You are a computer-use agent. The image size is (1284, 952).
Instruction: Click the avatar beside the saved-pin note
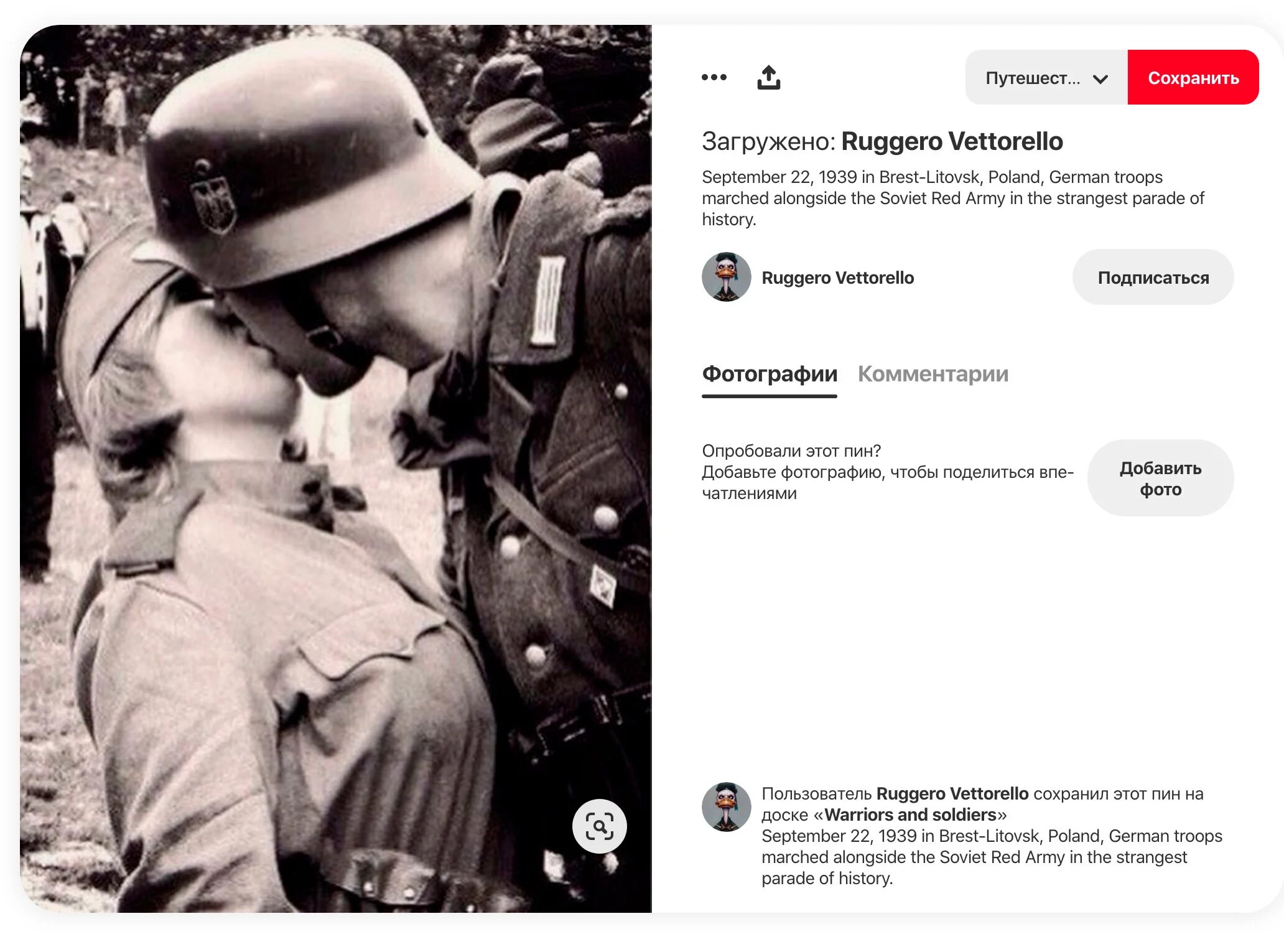click(x=726, y=807)
